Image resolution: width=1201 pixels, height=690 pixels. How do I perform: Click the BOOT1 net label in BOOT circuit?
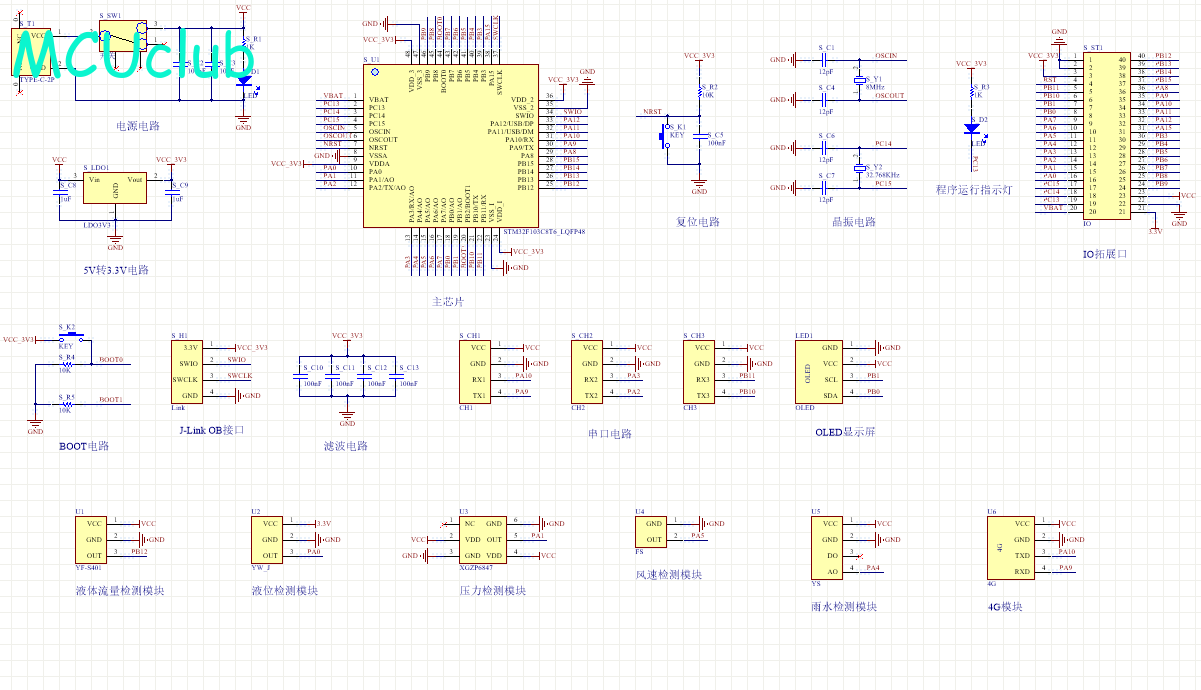coord(110,400)
